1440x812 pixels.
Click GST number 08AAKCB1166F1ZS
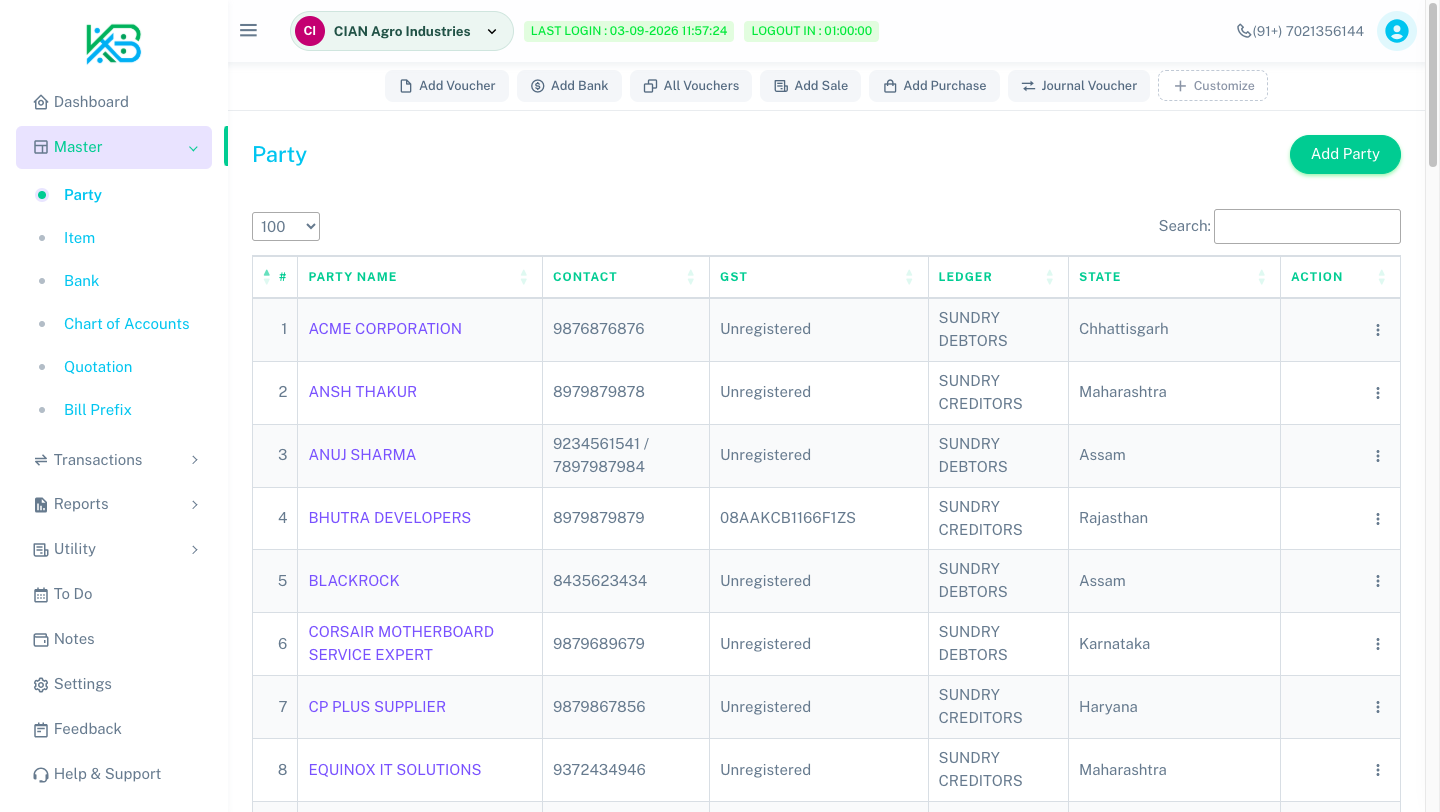pyautogui.click(x=788, y=518)
